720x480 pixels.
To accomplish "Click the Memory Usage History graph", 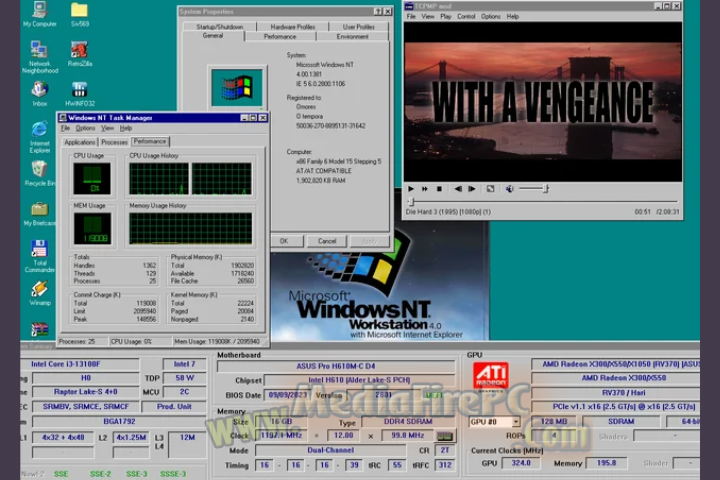I will [x=191, y=229].
